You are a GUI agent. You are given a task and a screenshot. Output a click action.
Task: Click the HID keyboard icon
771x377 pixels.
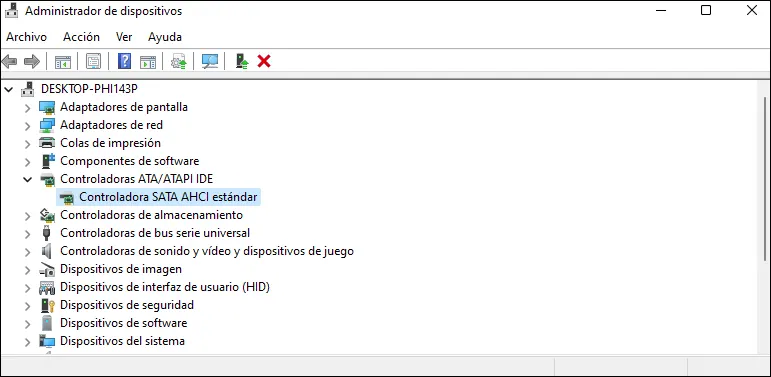tap(47, 287)
